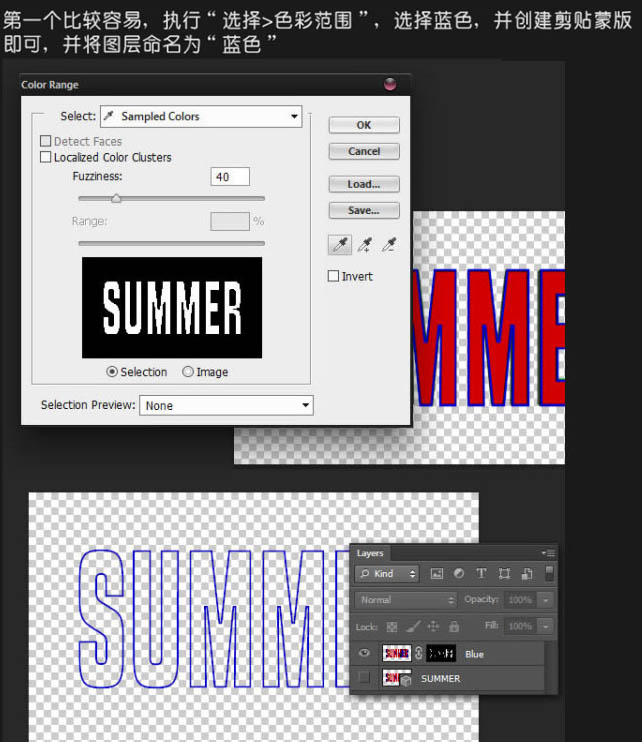The width and height of the screenshot is (642, 742).
Task: Open the Select Sampled Colors dropdown
Action: (x=201, y=116)
